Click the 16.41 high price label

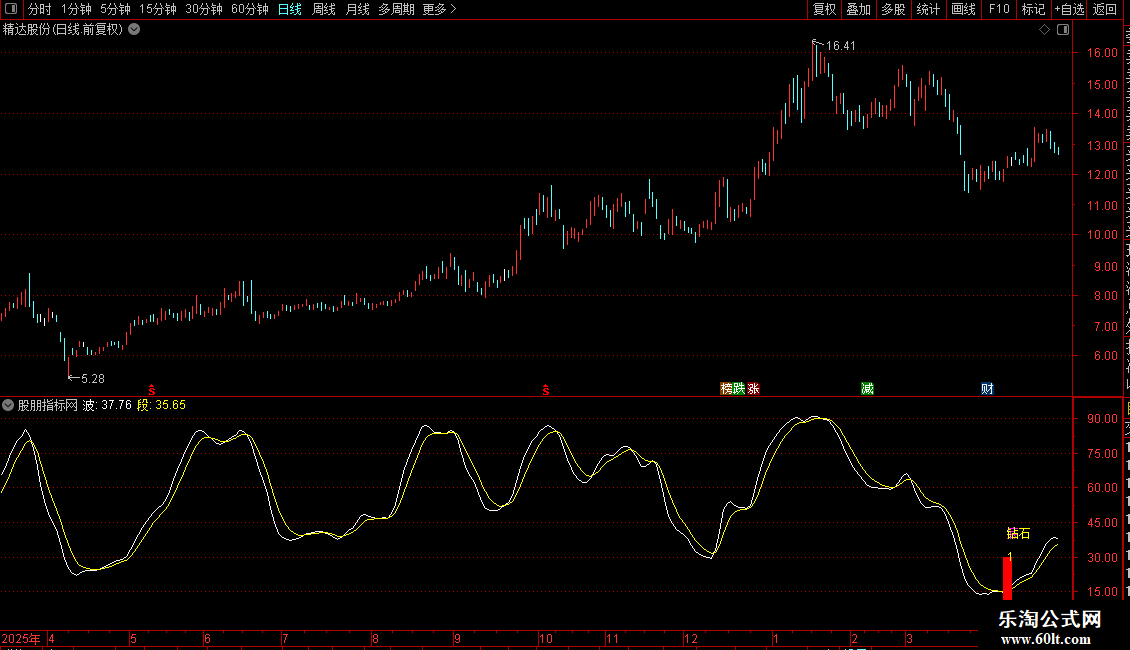coord(840,46)
